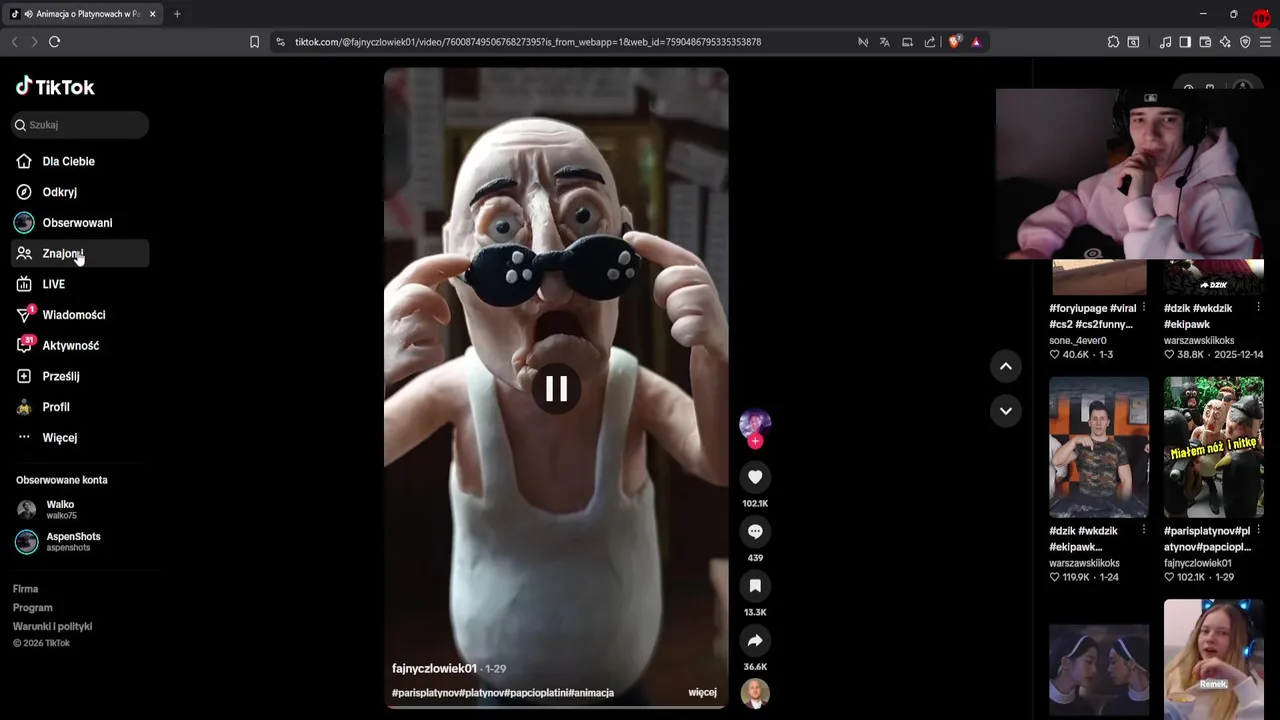Viewport: 1280px width, 720px height.
Task: Open the Brave VPN shield icon
Action: point(1245,42)
